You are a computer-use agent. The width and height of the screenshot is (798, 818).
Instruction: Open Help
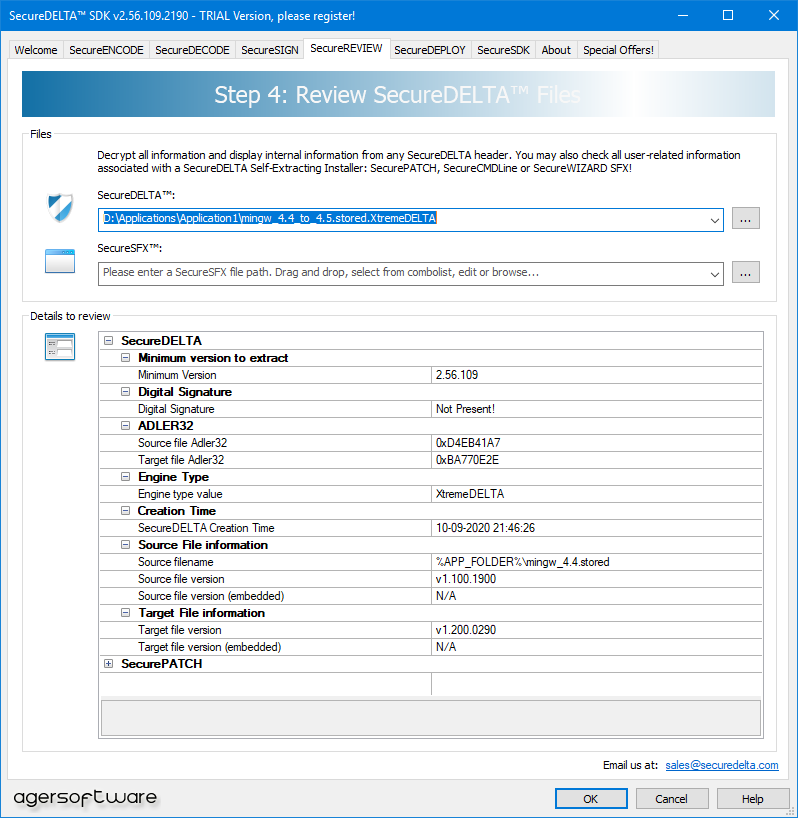[753, 799]
